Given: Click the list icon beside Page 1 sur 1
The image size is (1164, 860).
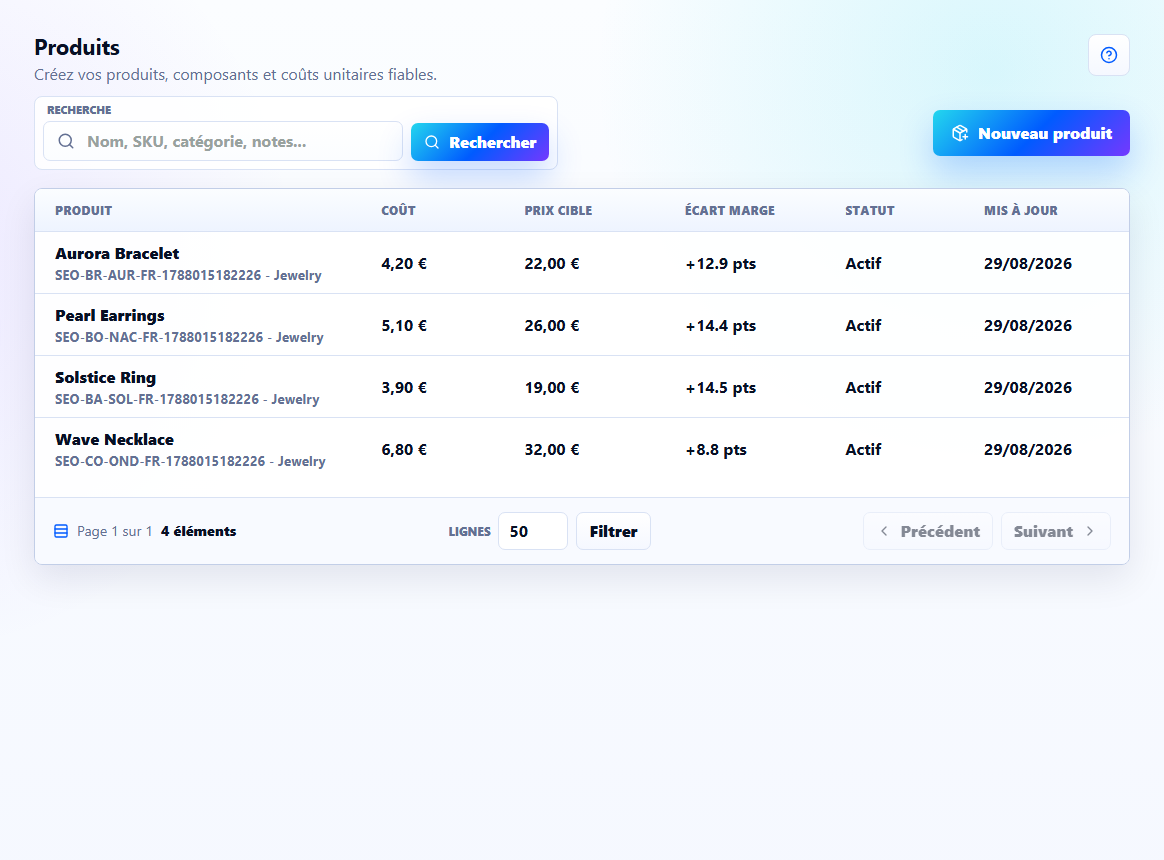Looking at the screenshot, I should (61, 531).
